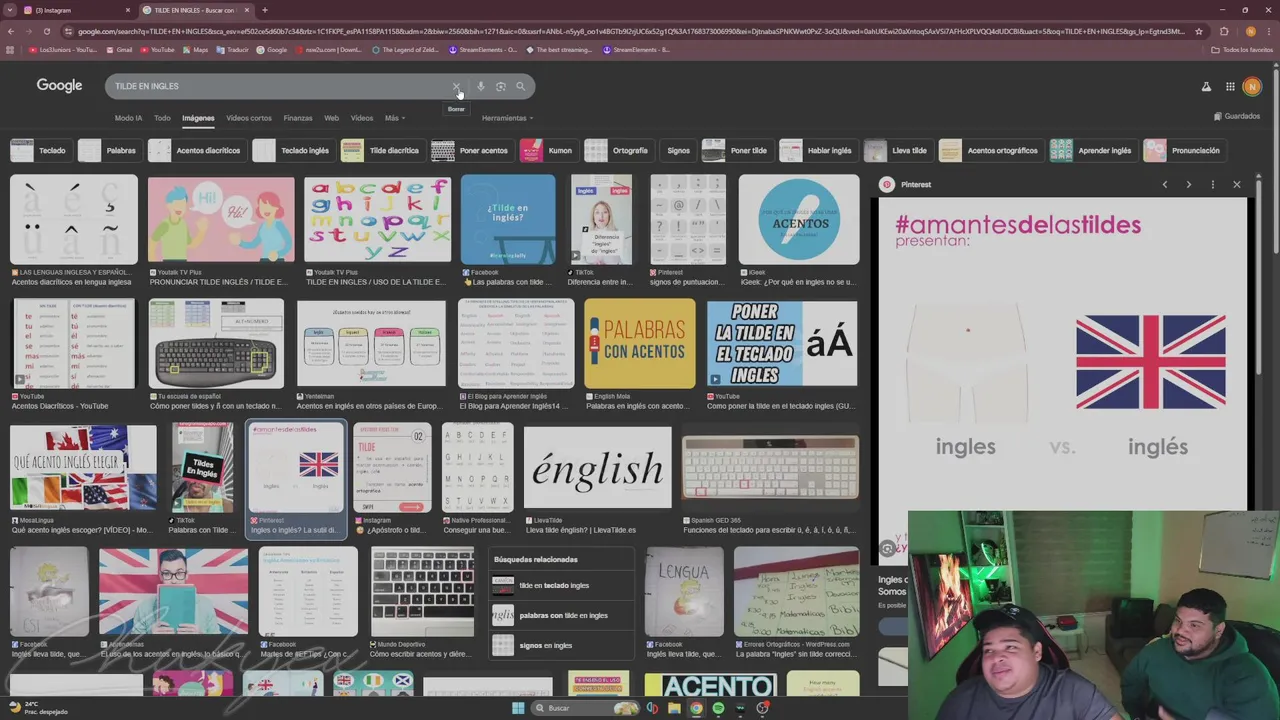Viewport: 1280px width, 720px height.
Task: Expand the Más dropdown in search tabs
Action: point(395,118)
